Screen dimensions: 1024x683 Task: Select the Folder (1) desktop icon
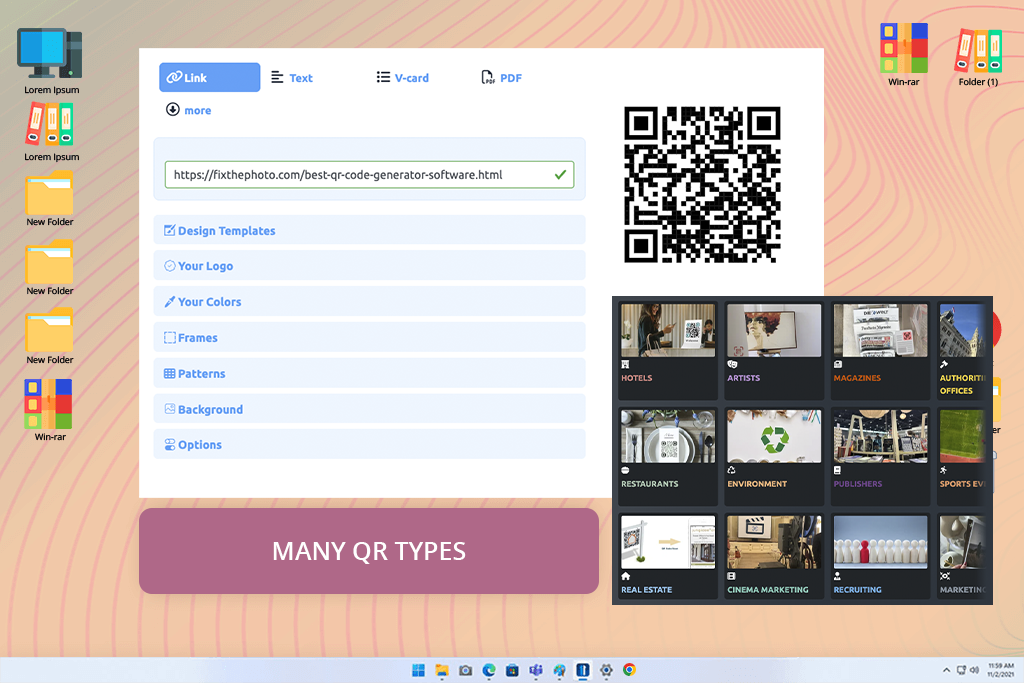click(978, 57)
